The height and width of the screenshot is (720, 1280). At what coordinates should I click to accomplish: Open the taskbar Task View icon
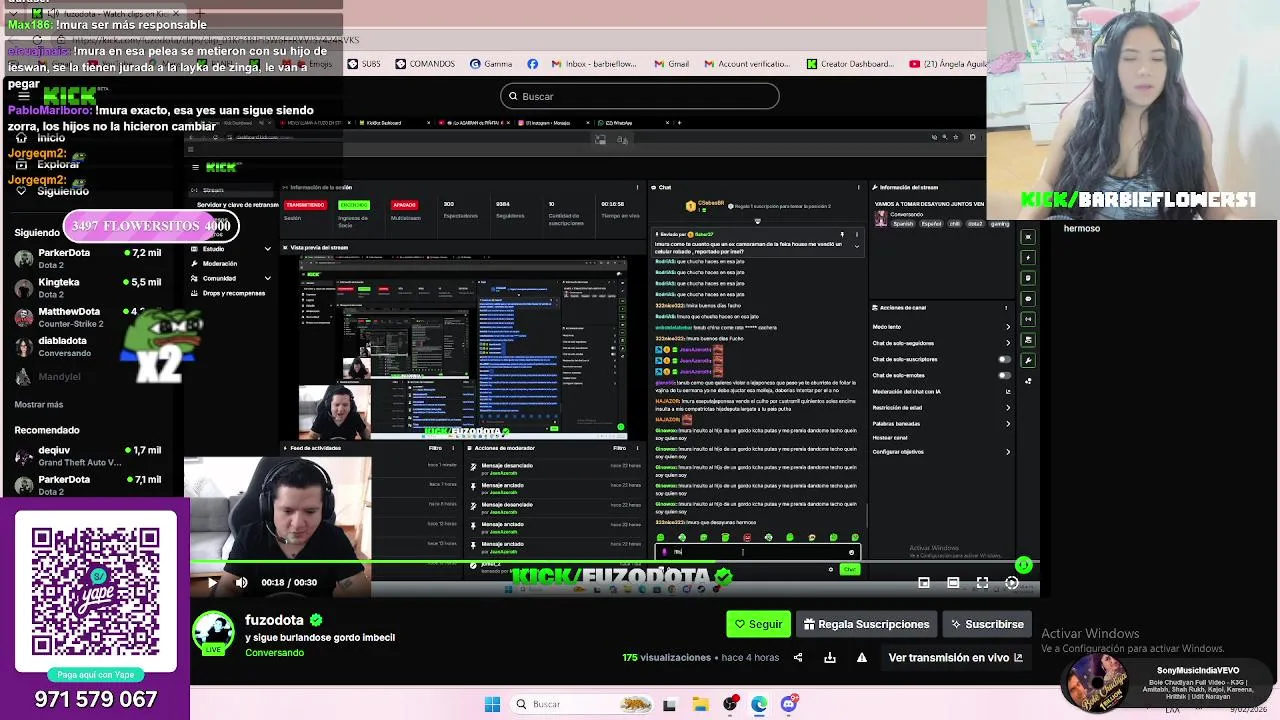tap(669, 704)
